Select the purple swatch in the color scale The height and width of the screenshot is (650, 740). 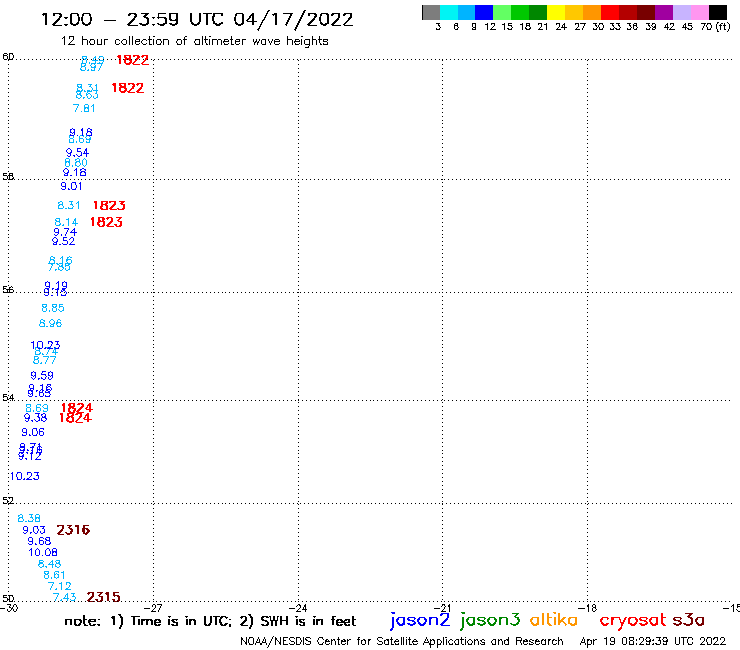coord(664,12)
